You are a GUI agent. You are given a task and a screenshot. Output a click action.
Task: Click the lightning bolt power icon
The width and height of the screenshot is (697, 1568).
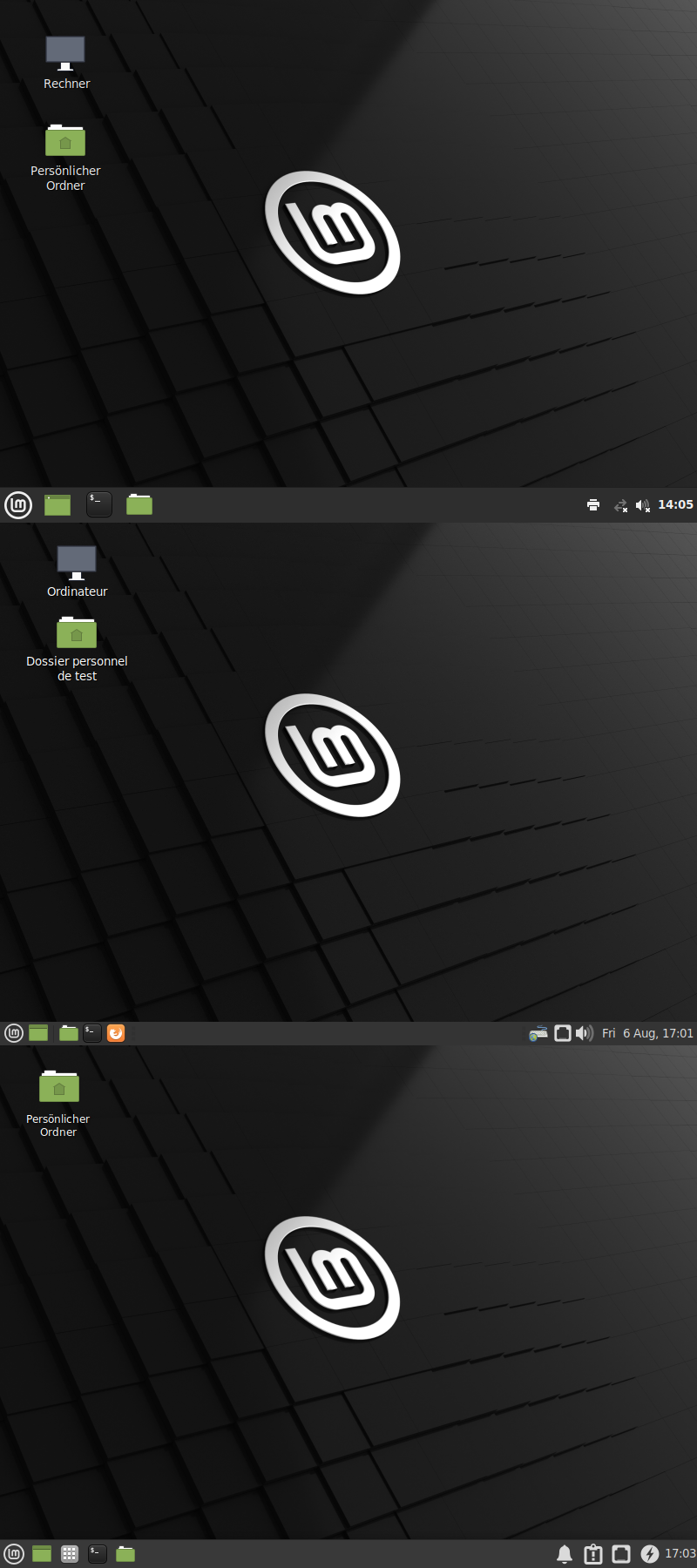[649, 1554]
